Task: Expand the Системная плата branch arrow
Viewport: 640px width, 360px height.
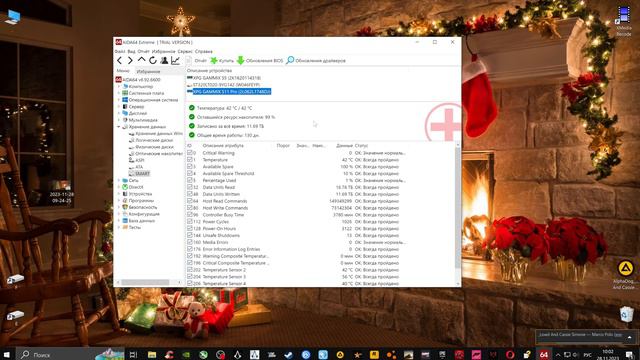Action: [119, 93]
